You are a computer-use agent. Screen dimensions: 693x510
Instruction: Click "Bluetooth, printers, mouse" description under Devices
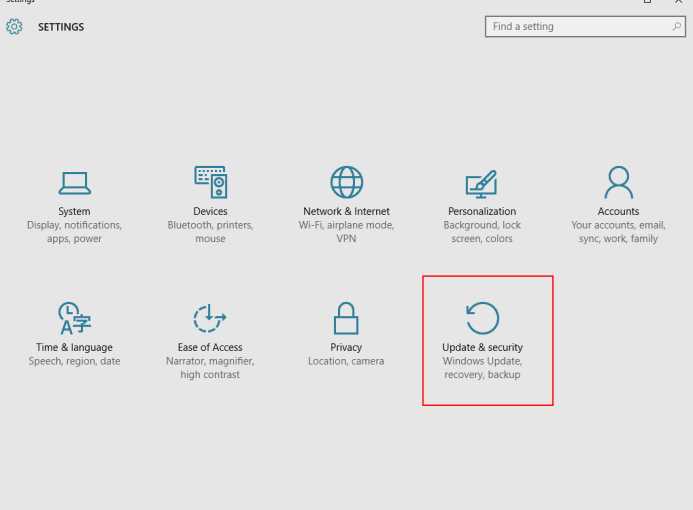[210, 232]
